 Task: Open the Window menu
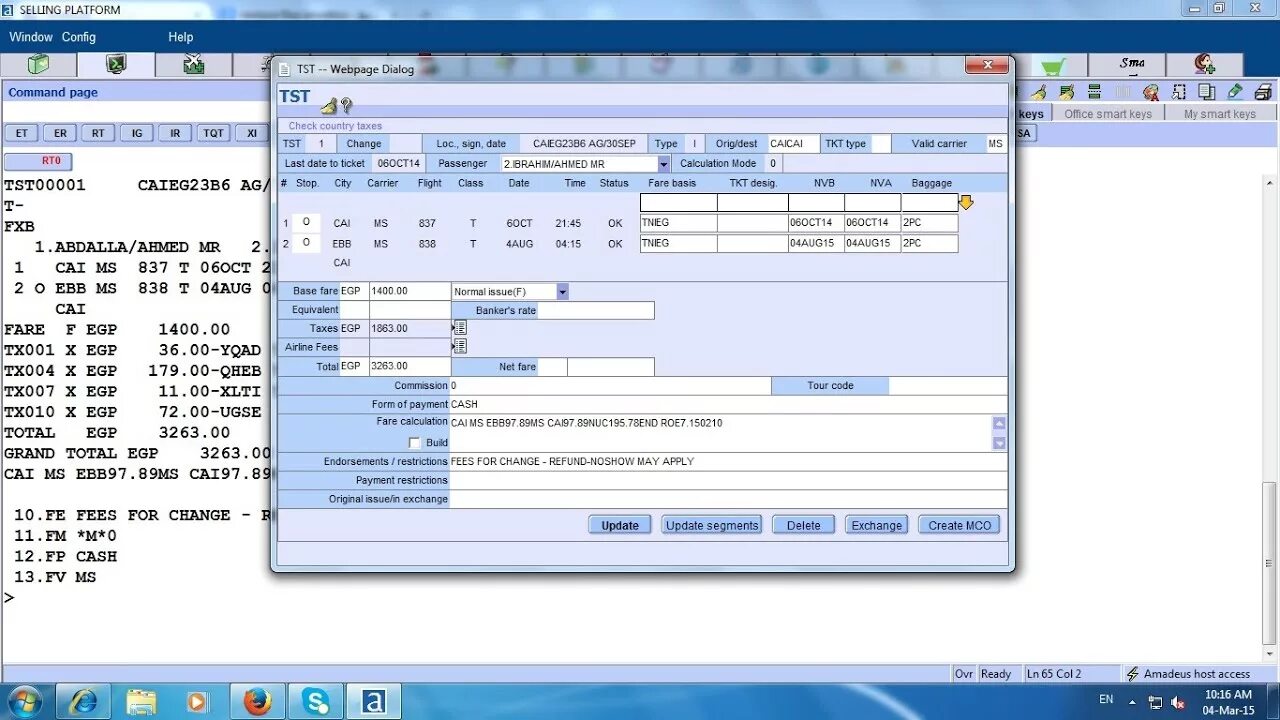tap(31, 37)
